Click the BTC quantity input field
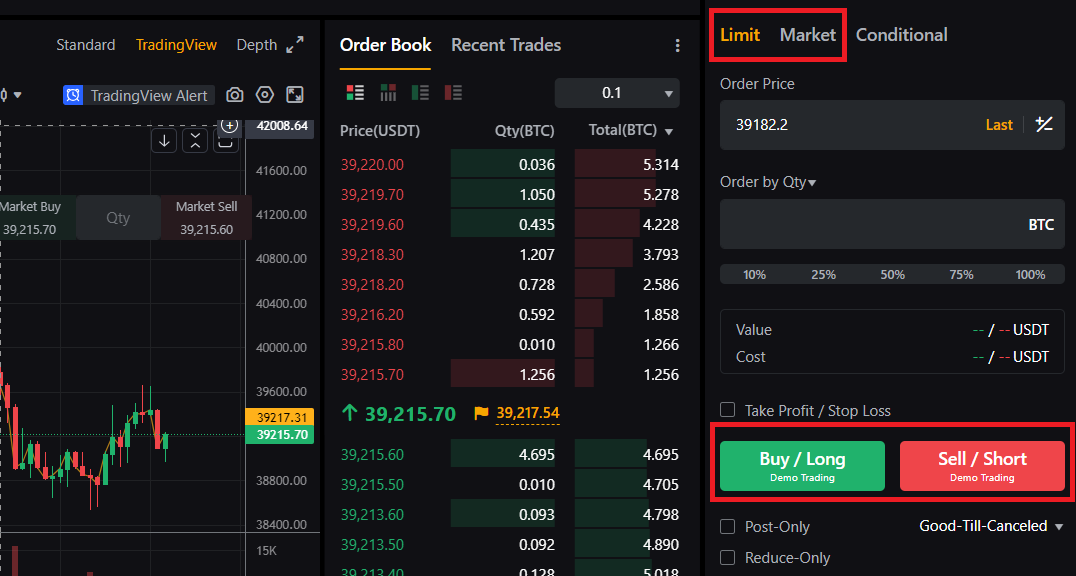This screenshot has width=1076, height=576. tap(892, 224)
